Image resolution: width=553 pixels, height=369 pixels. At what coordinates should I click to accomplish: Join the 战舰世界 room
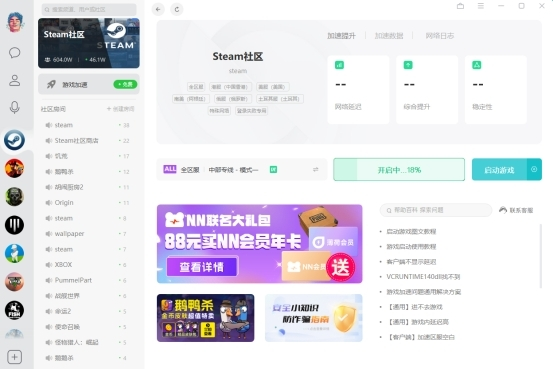coord(87,296)
